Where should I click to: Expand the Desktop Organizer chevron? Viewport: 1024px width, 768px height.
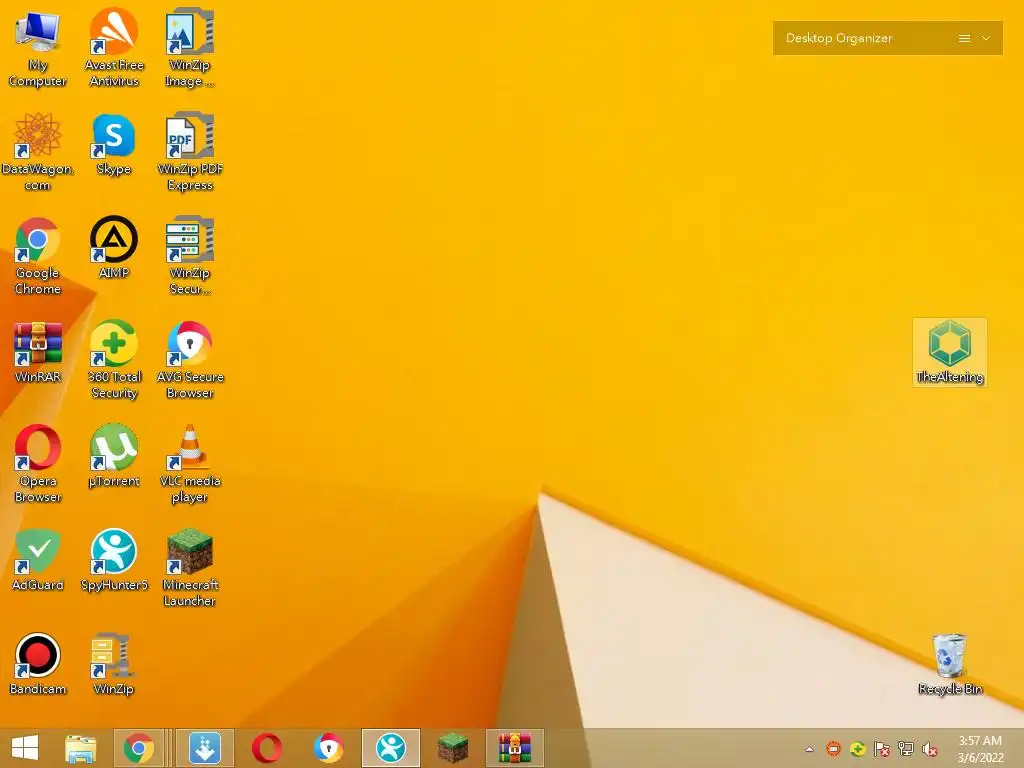[x=986, y=39]
